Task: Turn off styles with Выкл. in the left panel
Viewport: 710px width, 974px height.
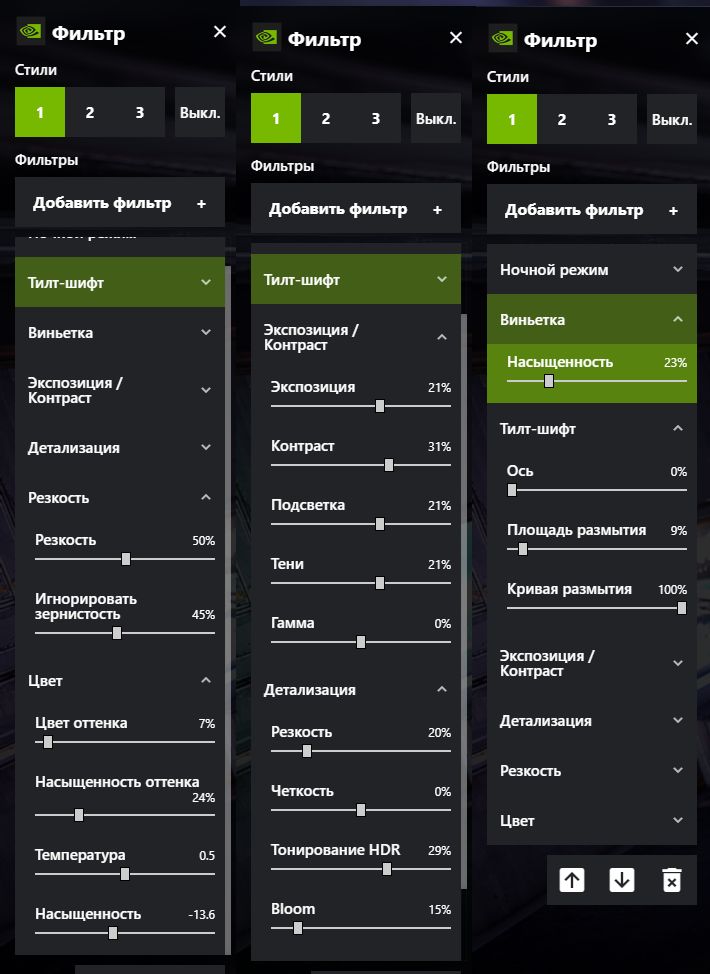Action: click(x=200, y=112)
